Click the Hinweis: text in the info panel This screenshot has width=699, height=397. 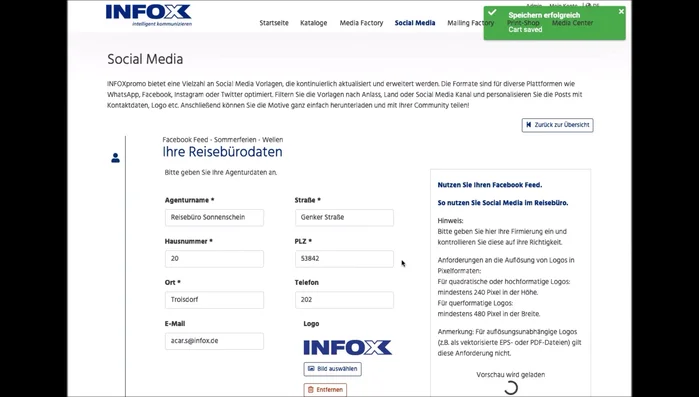[x=450, y=221]
